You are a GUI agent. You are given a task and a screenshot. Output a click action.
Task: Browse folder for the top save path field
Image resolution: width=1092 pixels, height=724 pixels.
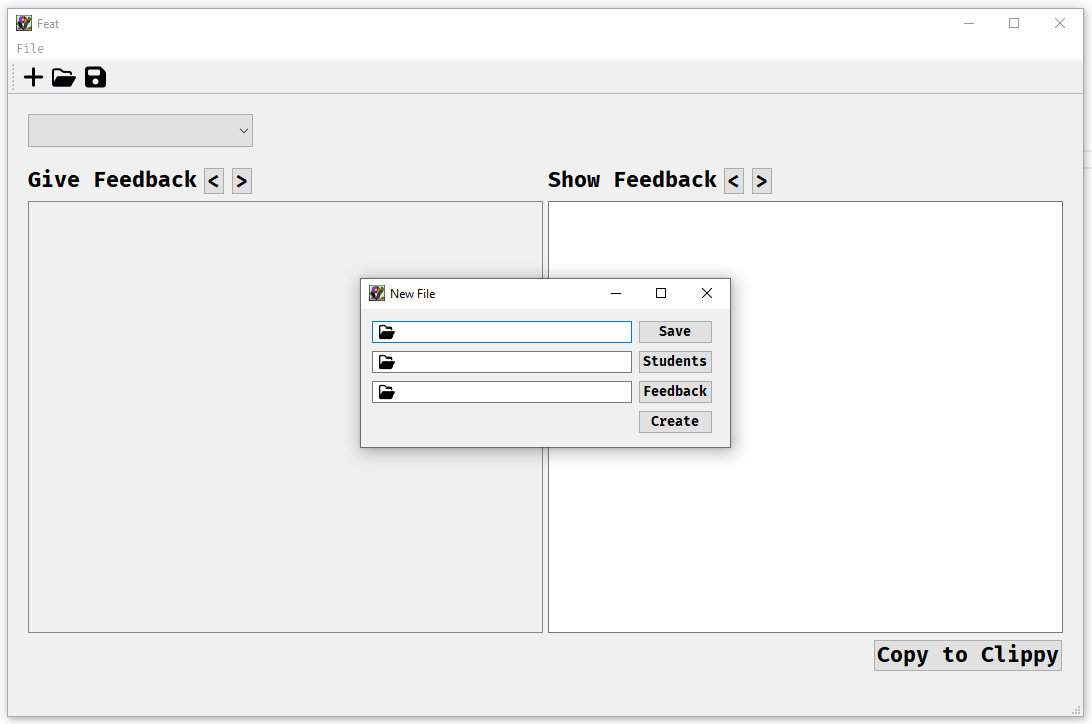pyautogui.click(x=386, y=331)
